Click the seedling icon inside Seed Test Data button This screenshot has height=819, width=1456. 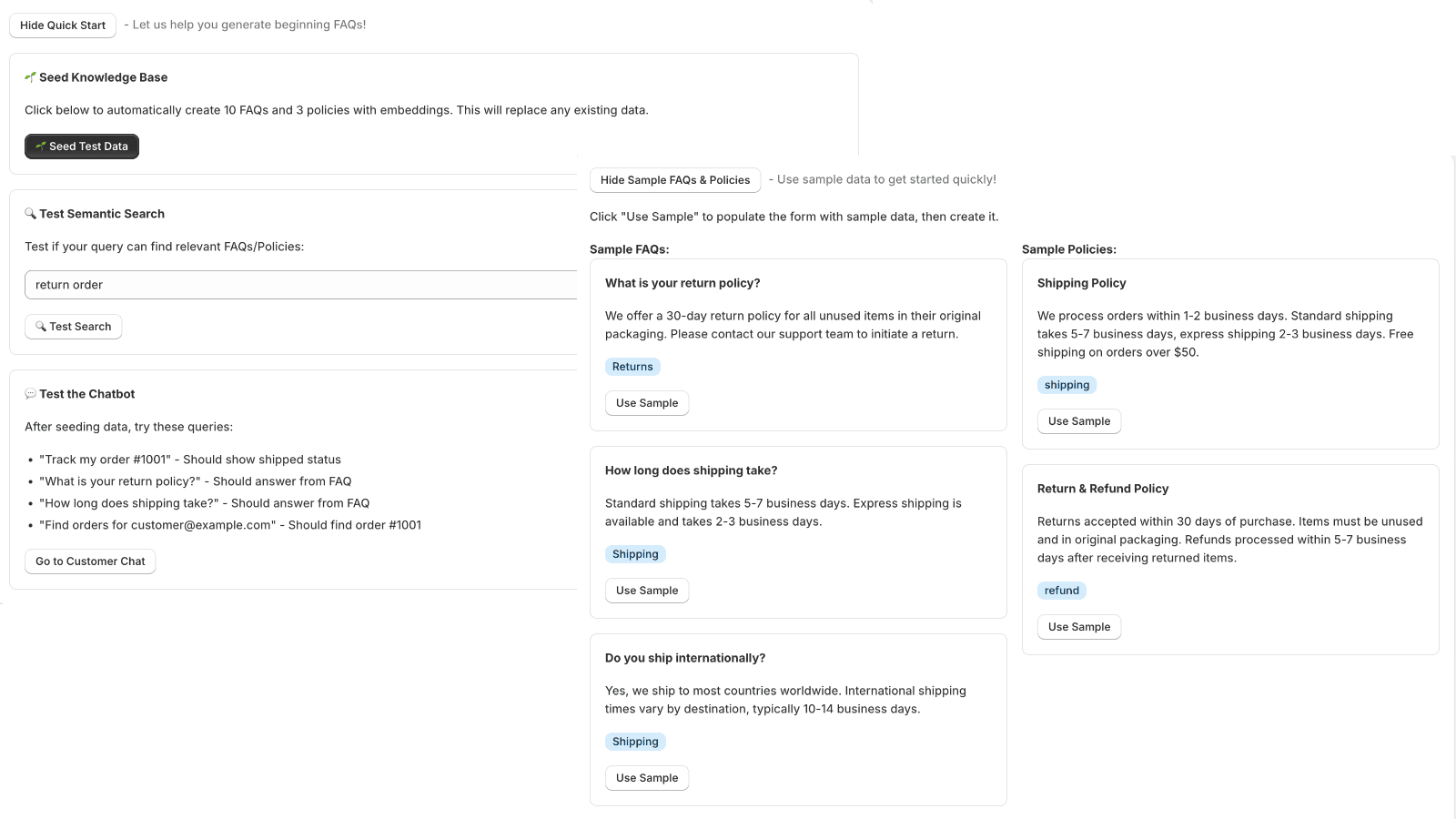40,146
